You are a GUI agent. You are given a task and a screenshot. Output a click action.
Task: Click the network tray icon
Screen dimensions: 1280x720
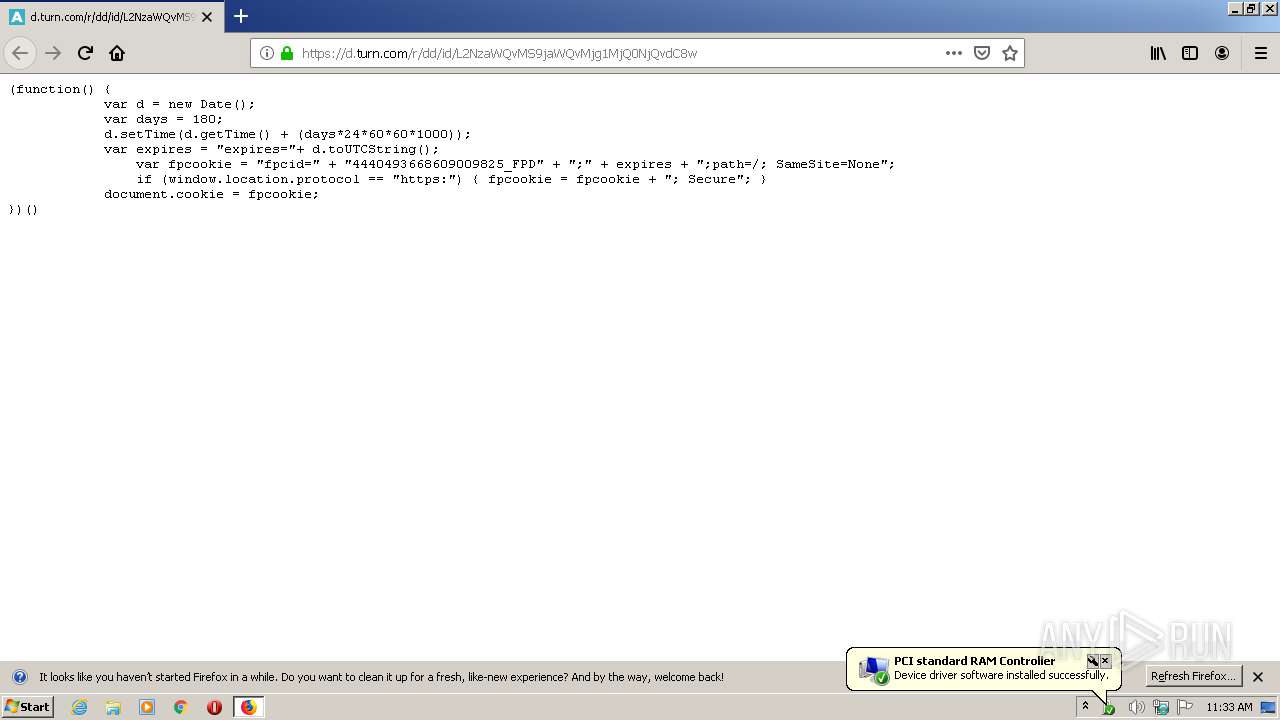coord(1161,707)
